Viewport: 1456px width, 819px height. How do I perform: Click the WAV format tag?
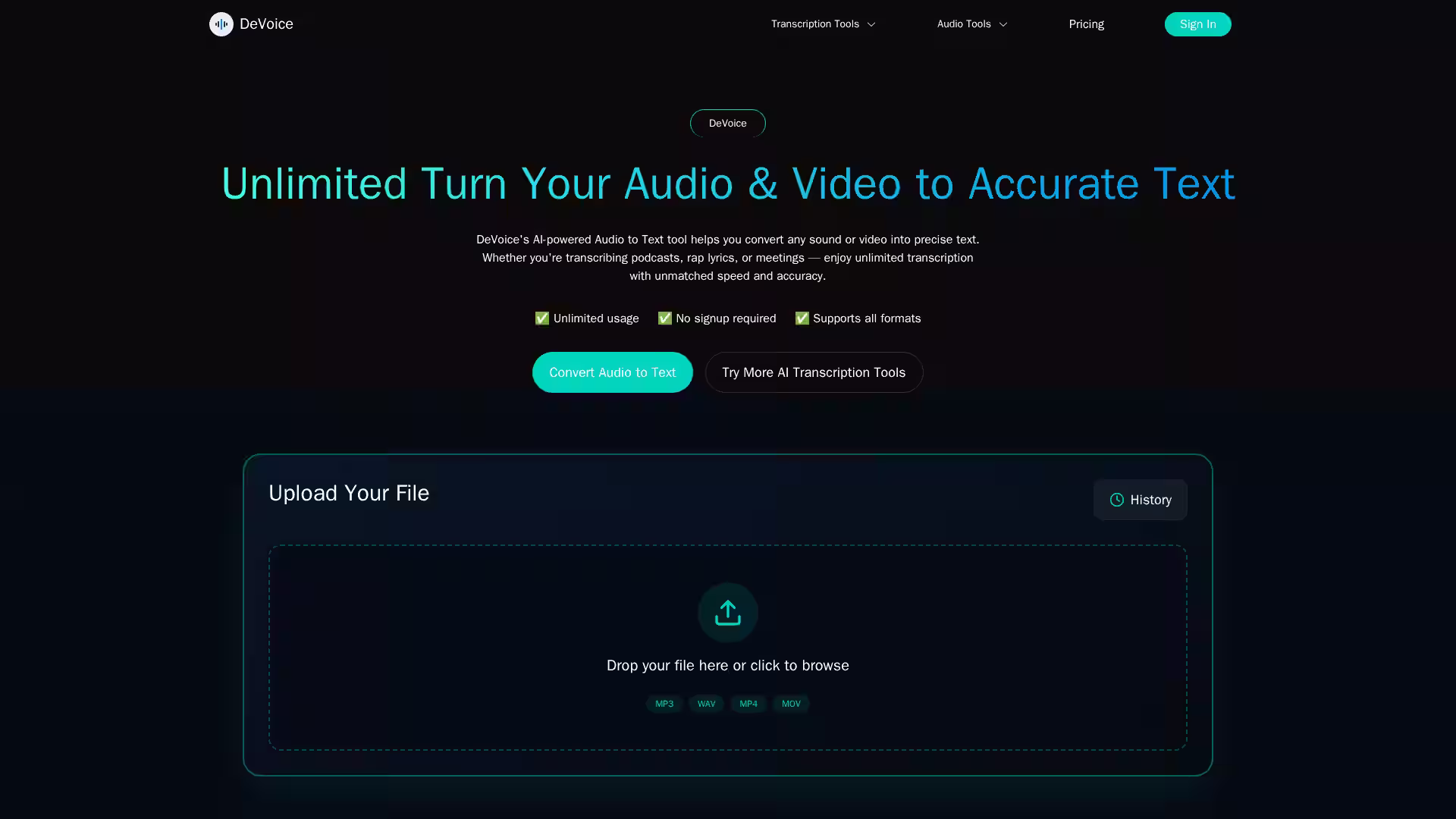click(707, 704)
